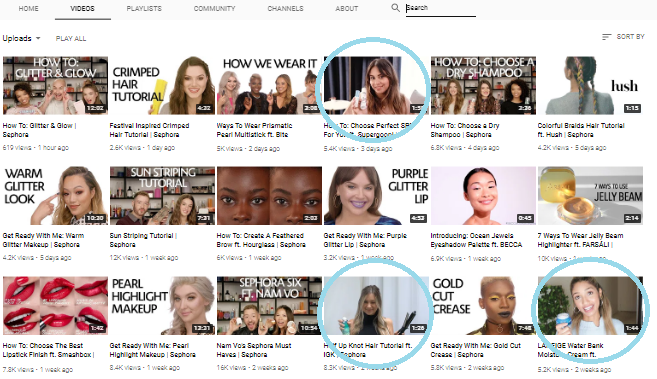Viewport: 657px width, 379px height.
Task: Open the Choose Perfect SPF video thumbnail
Action: (x=376, y=85)
